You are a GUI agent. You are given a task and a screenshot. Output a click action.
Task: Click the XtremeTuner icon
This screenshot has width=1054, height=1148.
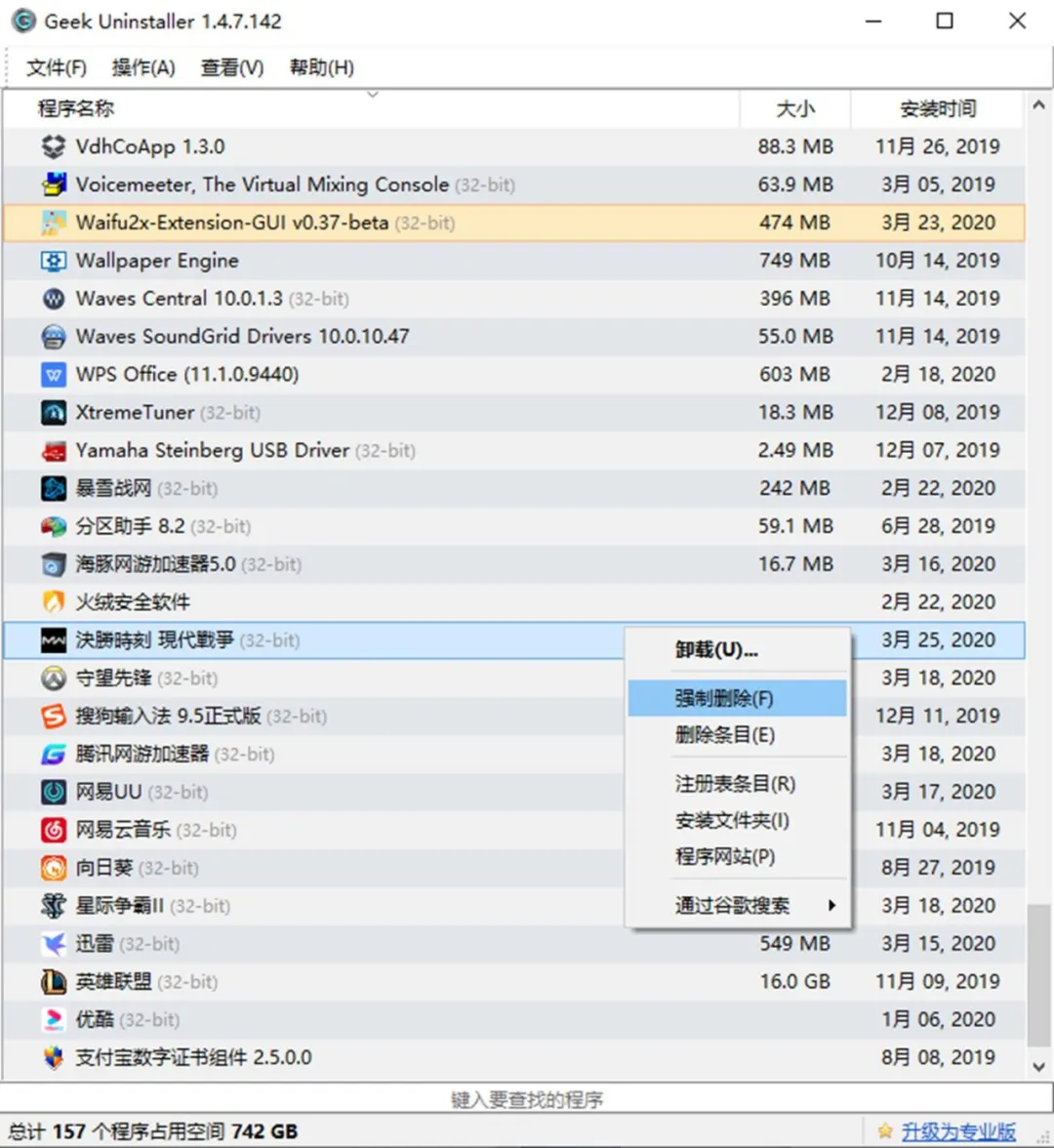(53, 413)
